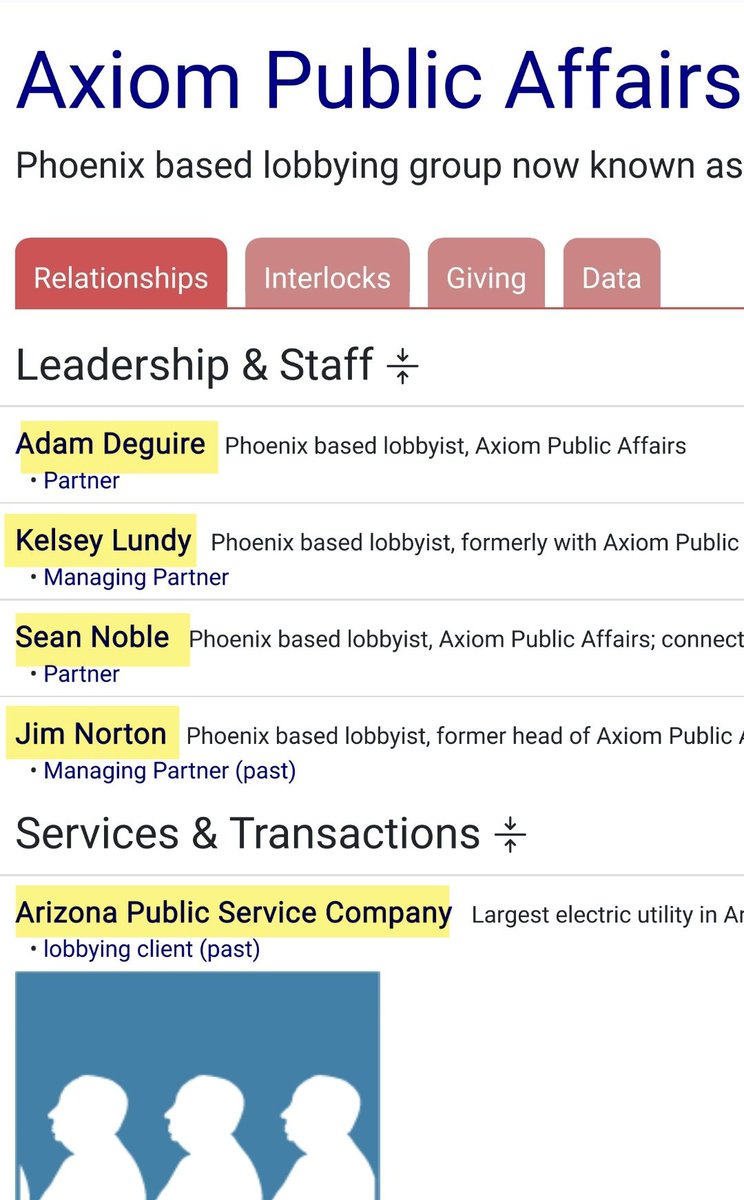
Task: Select the Giving tab
Action: [486, 277]
